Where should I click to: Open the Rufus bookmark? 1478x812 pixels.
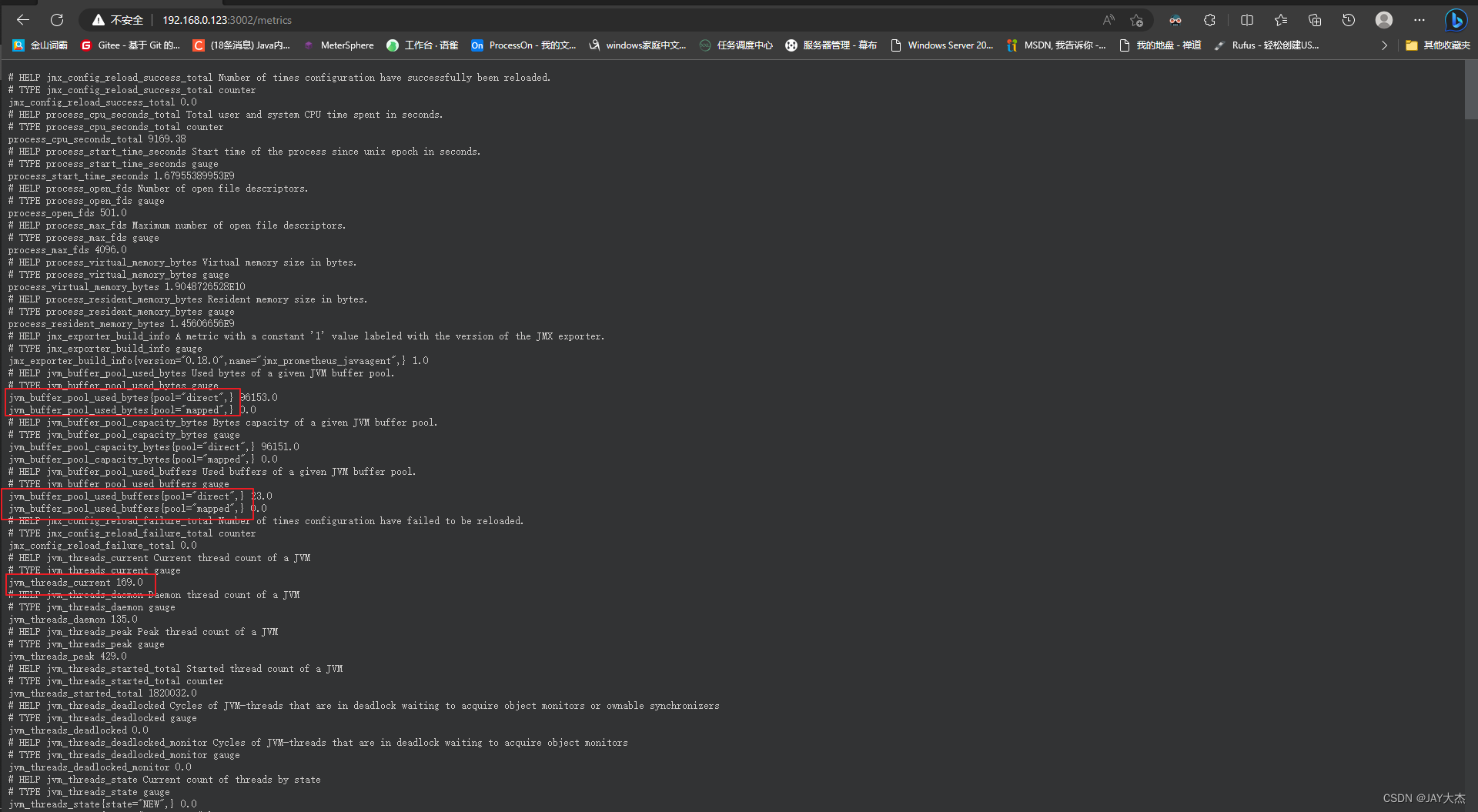pyautogui.click(x=1266, y=45)
